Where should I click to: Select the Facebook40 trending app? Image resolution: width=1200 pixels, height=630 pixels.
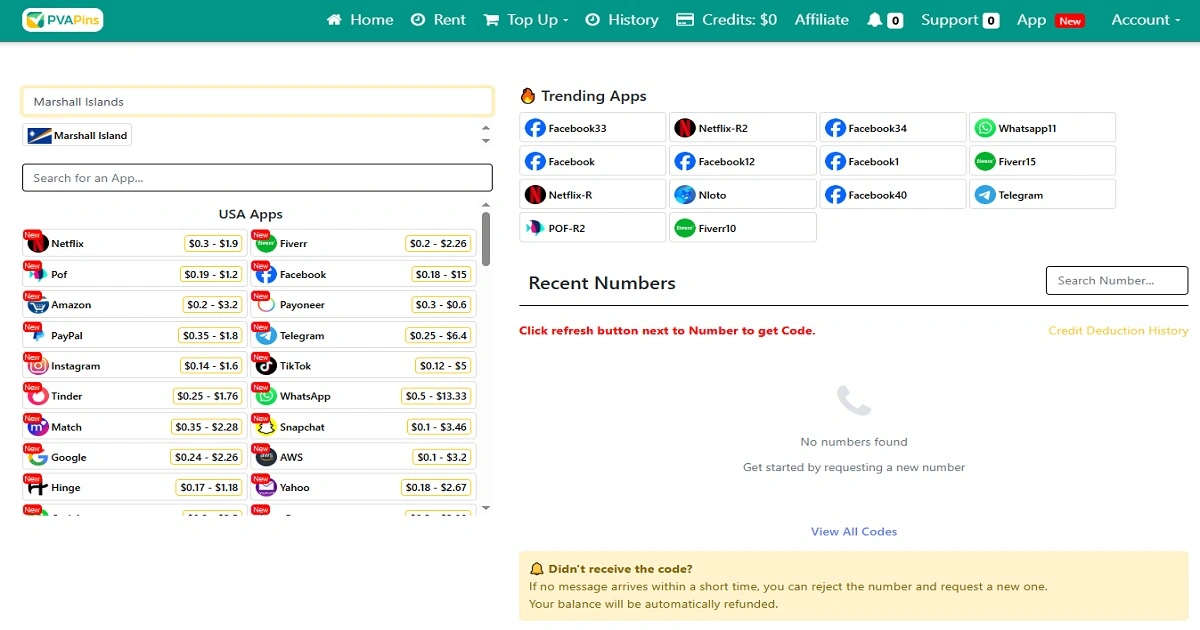point(893,194)
